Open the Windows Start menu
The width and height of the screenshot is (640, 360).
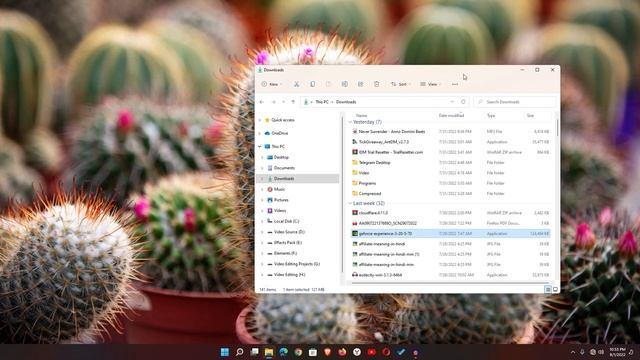(225, 352)
